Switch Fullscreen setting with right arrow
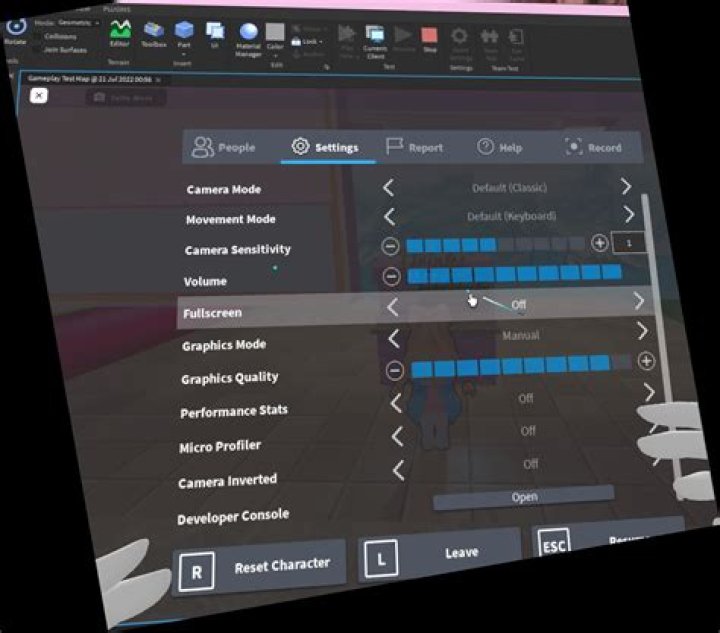Viewport: 720px width, 633px height. (x=639, y=301)
